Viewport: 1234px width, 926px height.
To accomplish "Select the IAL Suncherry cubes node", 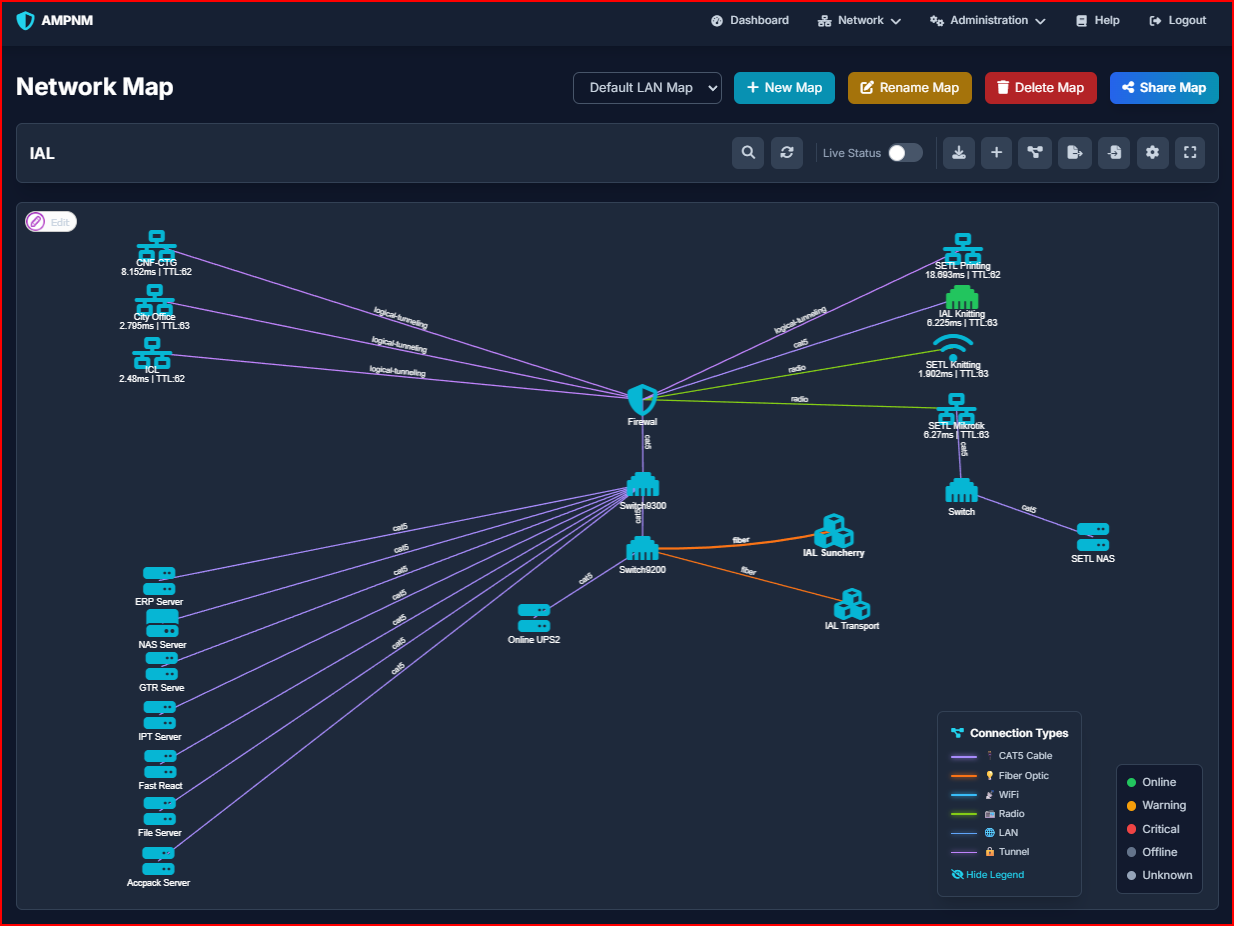I will pyautogui.click(x=833, y=531).
